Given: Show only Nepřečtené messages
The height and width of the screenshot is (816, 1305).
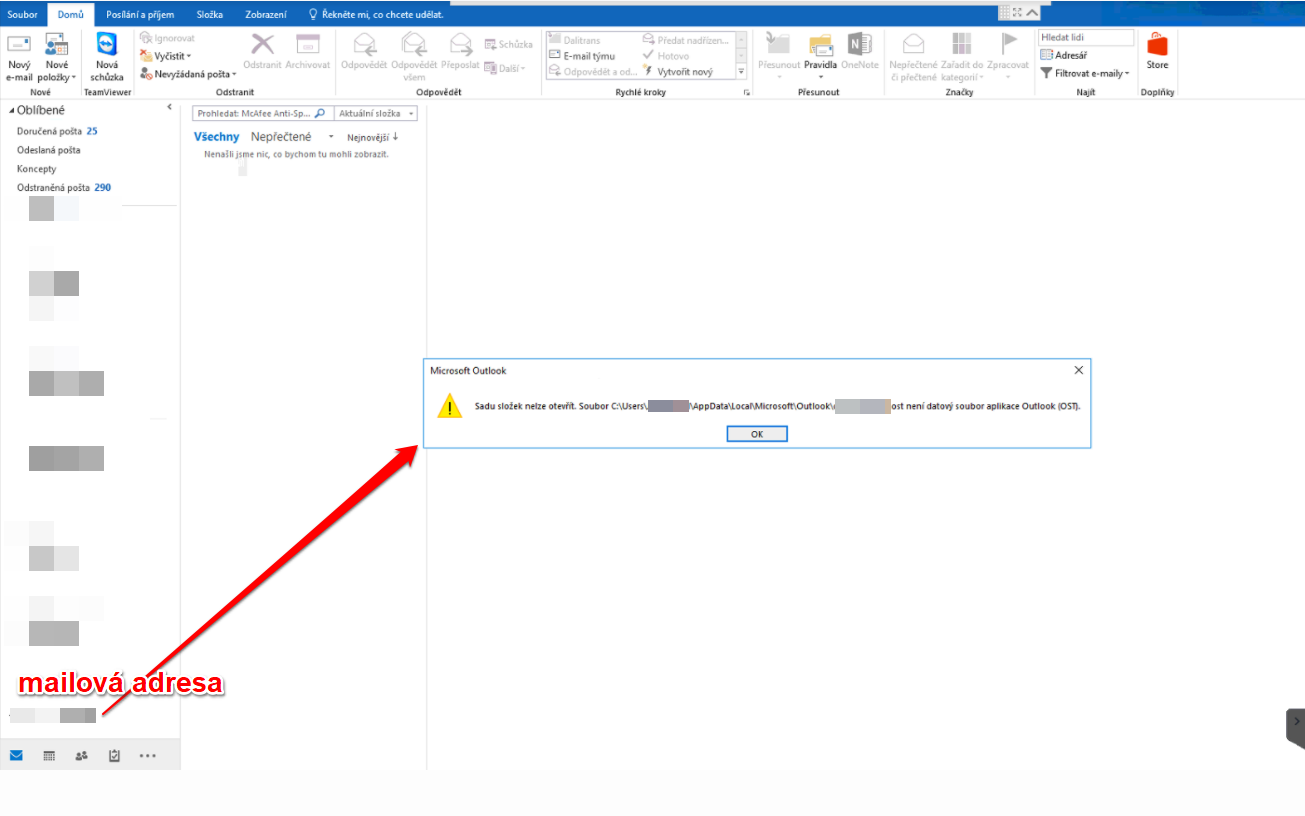Looking at the screenshot, I should tap(281, 137).
